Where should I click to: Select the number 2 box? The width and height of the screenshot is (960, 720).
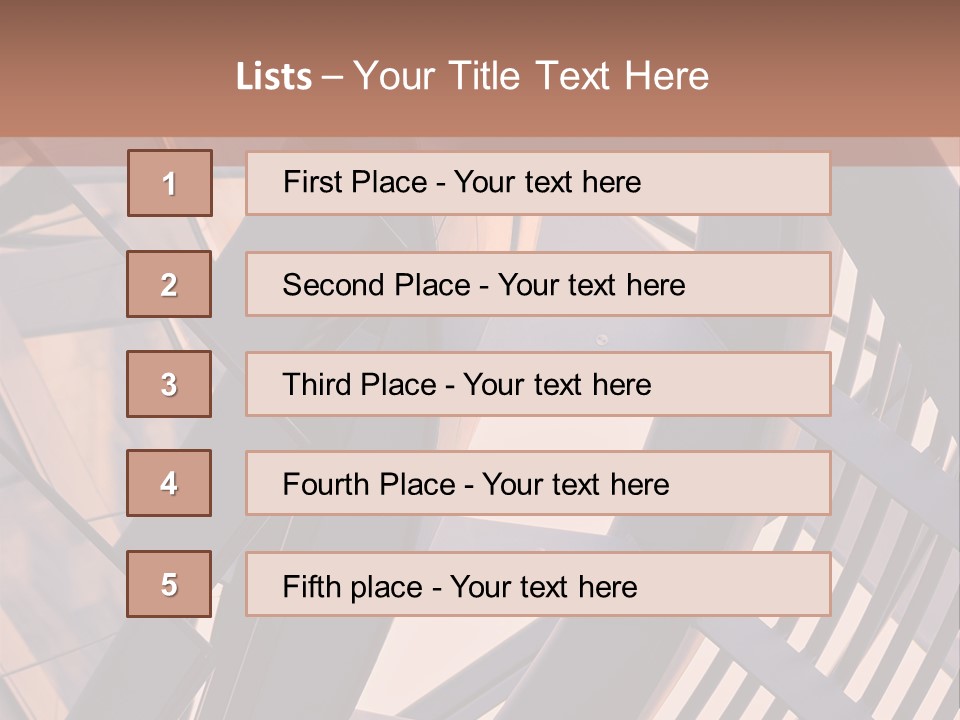pyautogui.click(x=169, y=284)
